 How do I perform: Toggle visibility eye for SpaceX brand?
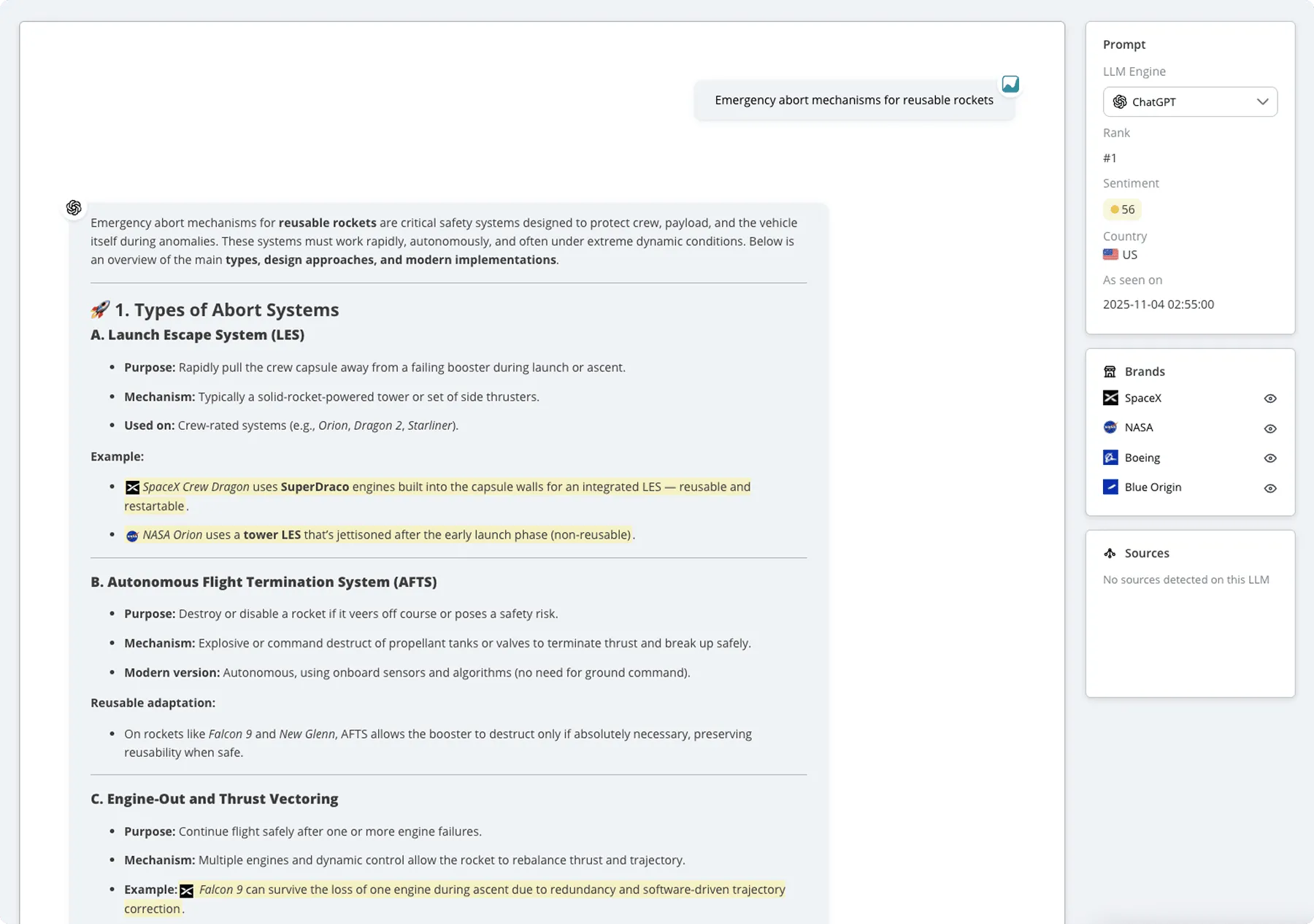pyautogui.click(x=1270, y=399)
